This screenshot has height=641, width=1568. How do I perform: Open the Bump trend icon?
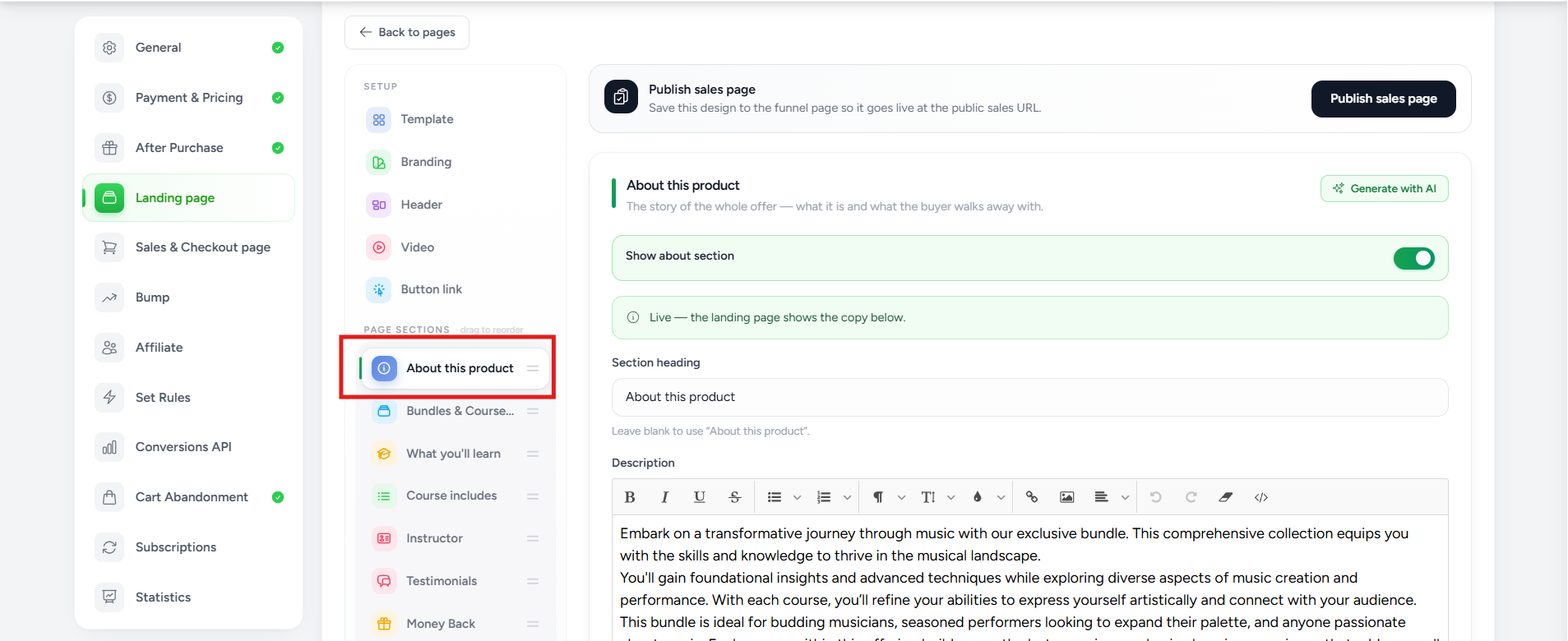point(109,297)
